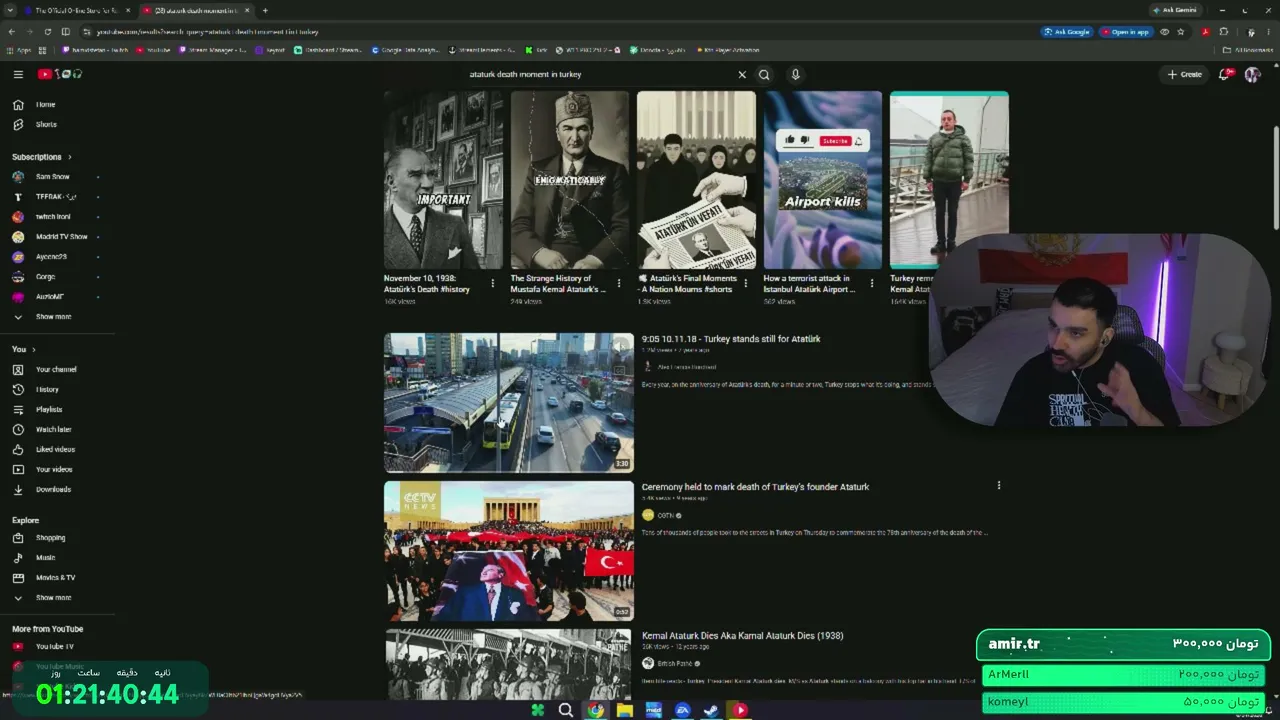This screenshot has height=720, width=1280.
Task: Play the Strange History of Mustafa Kemal short
Action: click(570, 180)
